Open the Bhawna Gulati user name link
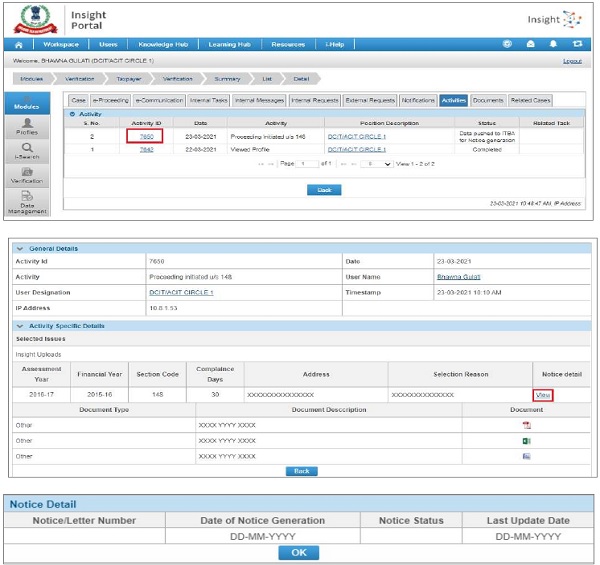 point(458,277)
